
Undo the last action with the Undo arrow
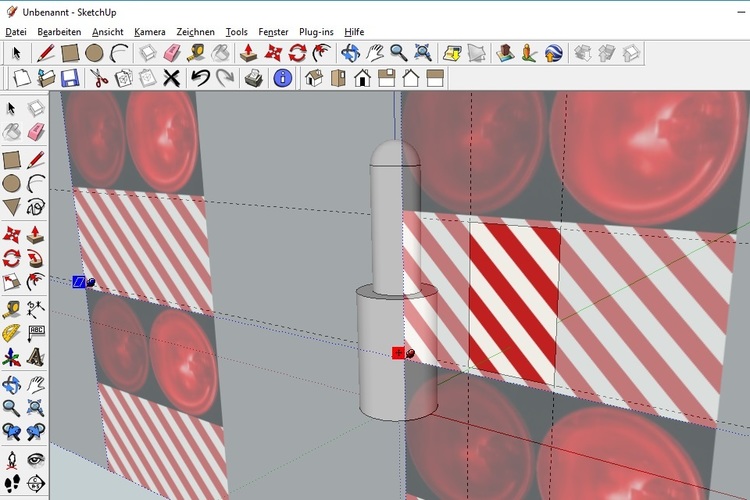click(200, 78)
